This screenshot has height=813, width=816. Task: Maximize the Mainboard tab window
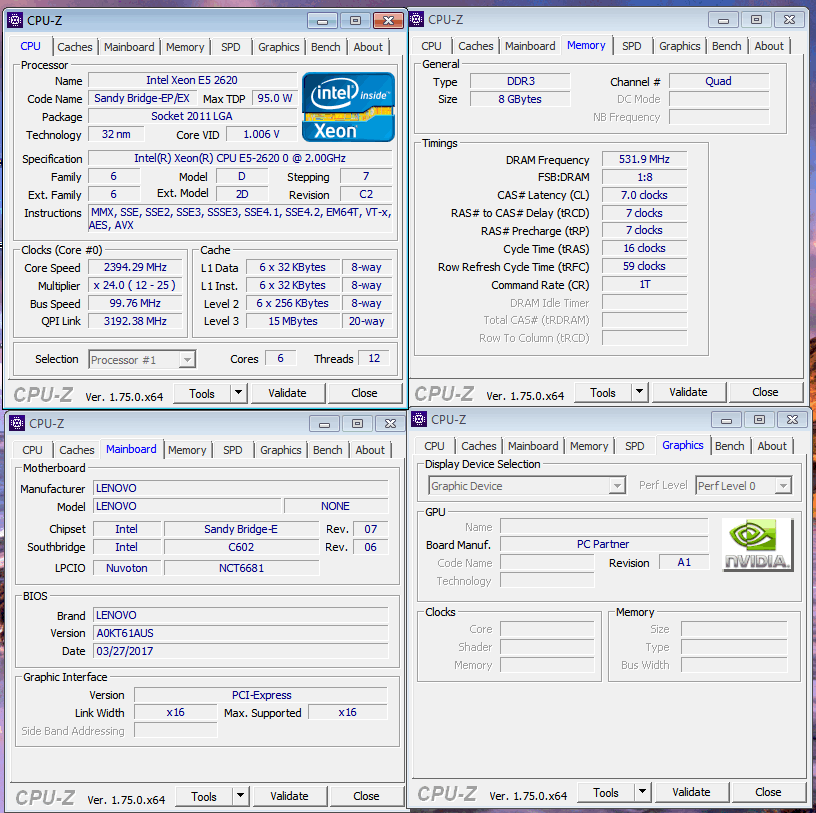pos(358,424)
